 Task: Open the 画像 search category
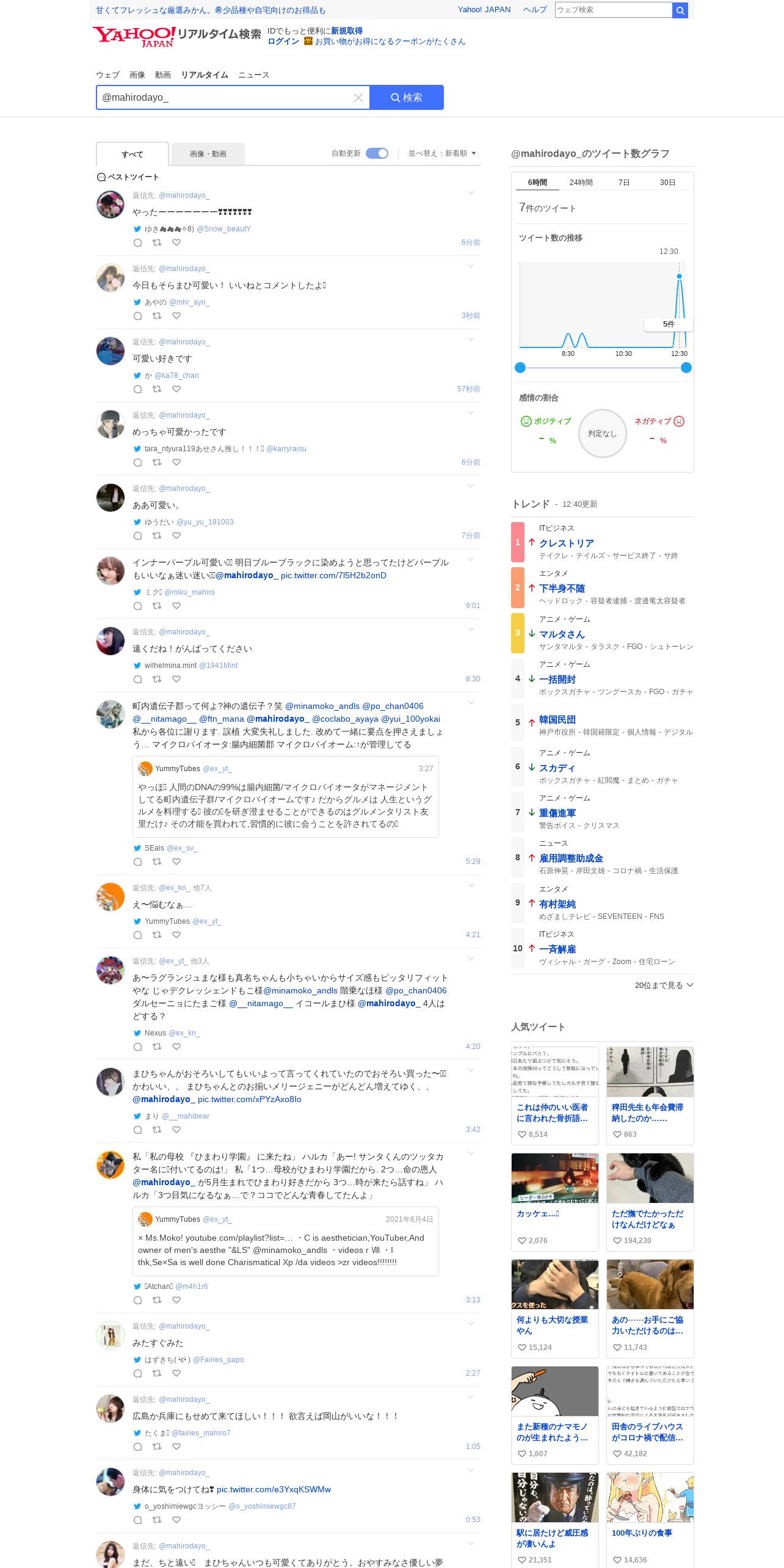pos(137,75)
